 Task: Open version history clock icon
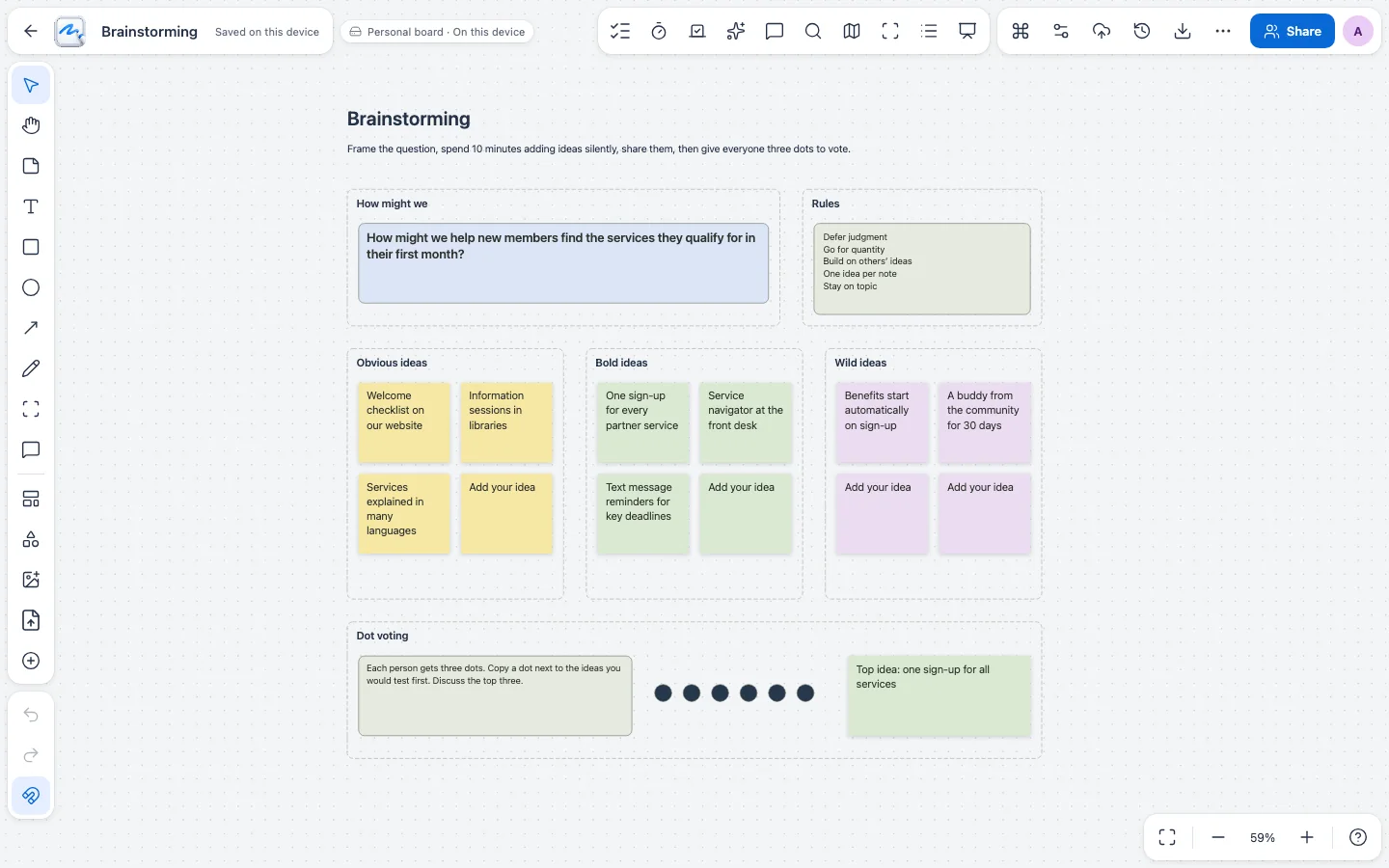1142,31
